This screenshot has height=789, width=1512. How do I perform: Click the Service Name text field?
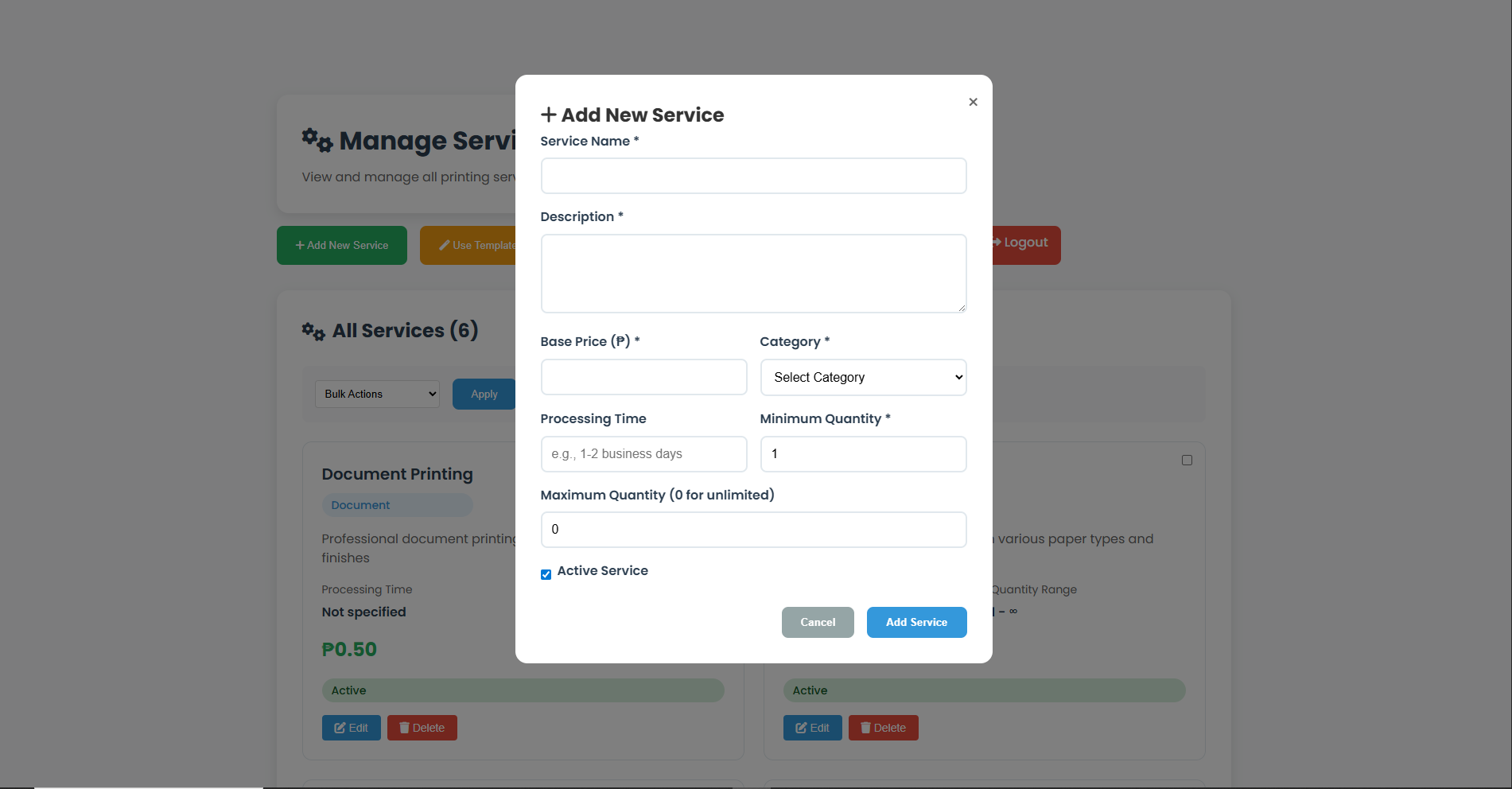[753, 176]
